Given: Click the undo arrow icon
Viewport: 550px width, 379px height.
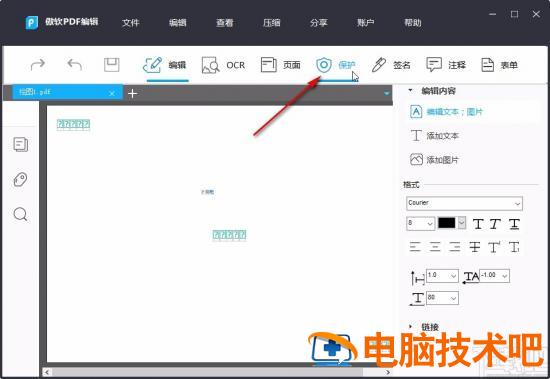Looking at the screenshot, I should tap(74, 65).
